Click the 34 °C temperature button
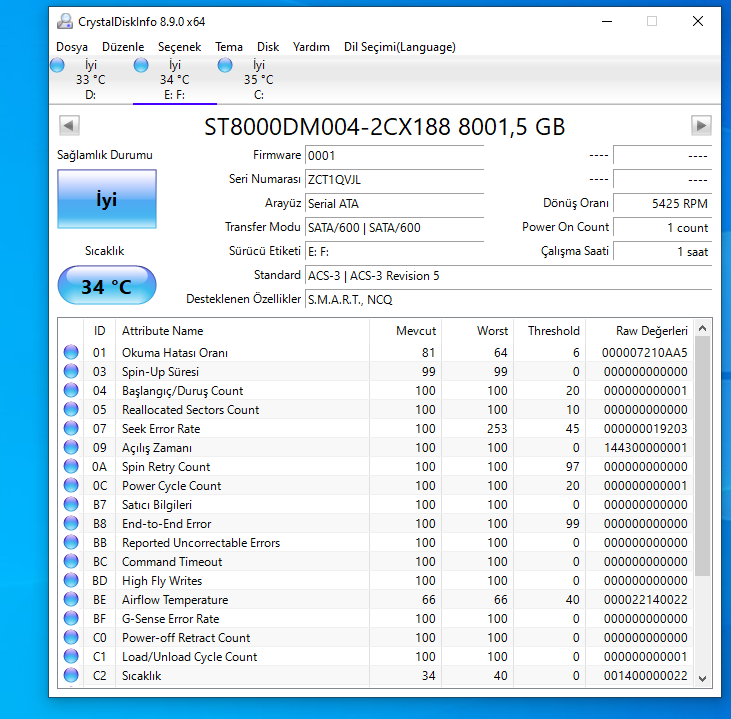Image resolution: width=731 pixels, height=719 pixels. tap(107, 285)
